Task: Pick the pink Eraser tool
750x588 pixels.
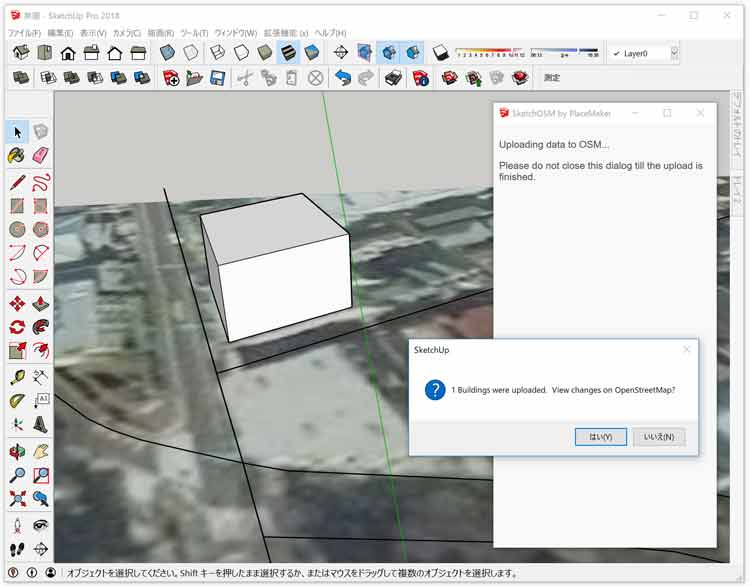Action: [x=41, y=155]
